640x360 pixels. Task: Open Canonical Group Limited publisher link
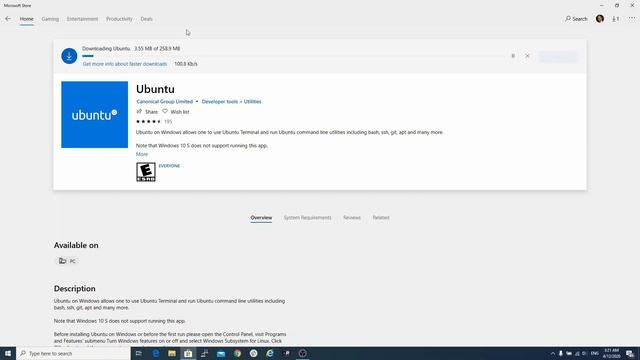(x=164, y=102)
